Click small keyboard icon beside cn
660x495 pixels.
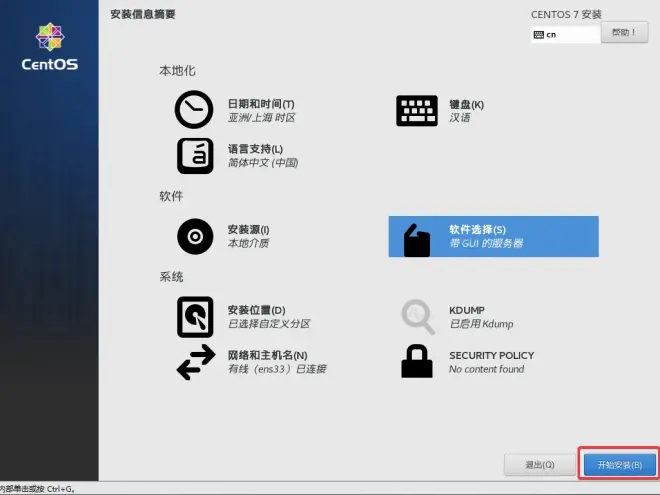click(x=538, y=35)
